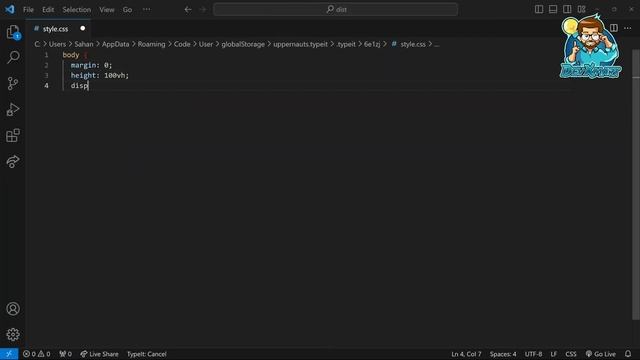This screenshot has height=360, width=640.
Task: Toggle secondary side bar layout icon
Action: tap(567, 9)
